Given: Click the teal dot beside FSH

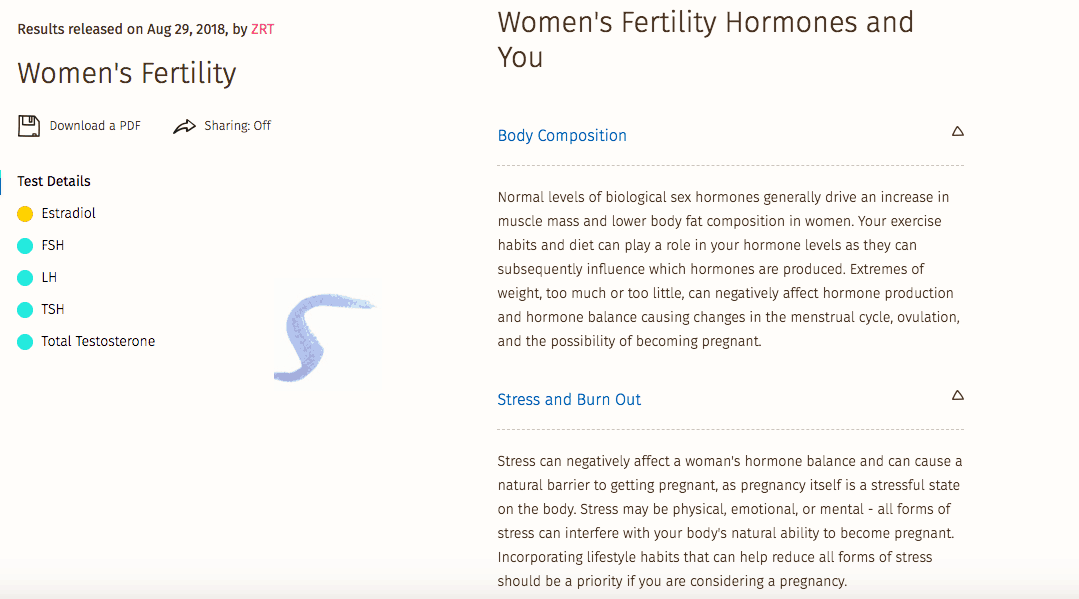Looking at the screenshot, I should pyautogui.click(x=24, y=245).
